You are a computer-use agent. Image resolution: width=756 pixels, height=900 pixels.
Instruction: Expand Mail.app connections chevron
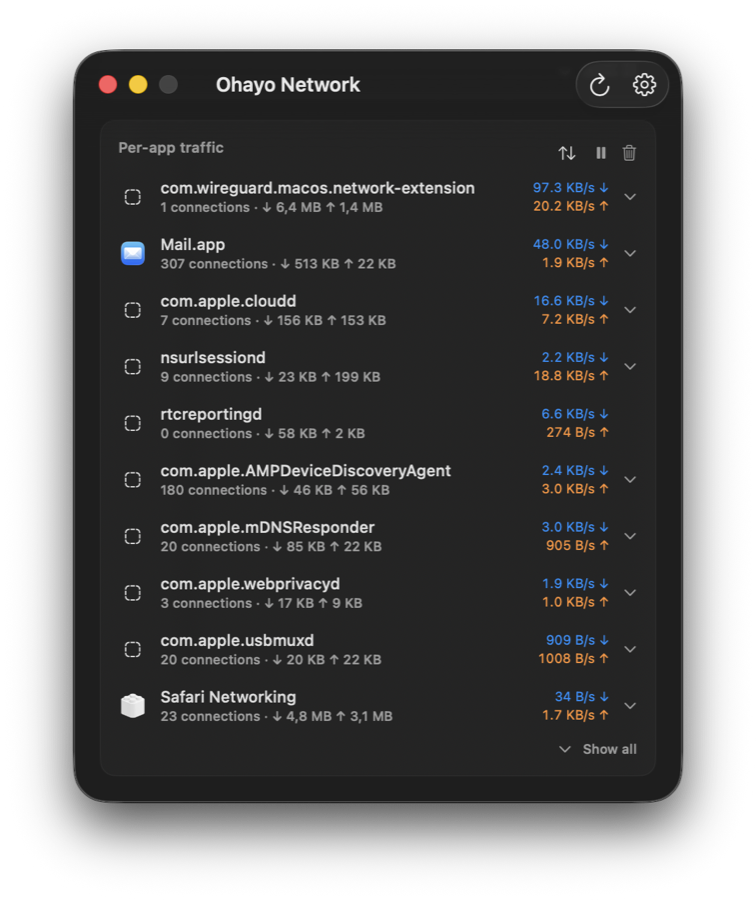pyautogui.click(x=630, y=253)
